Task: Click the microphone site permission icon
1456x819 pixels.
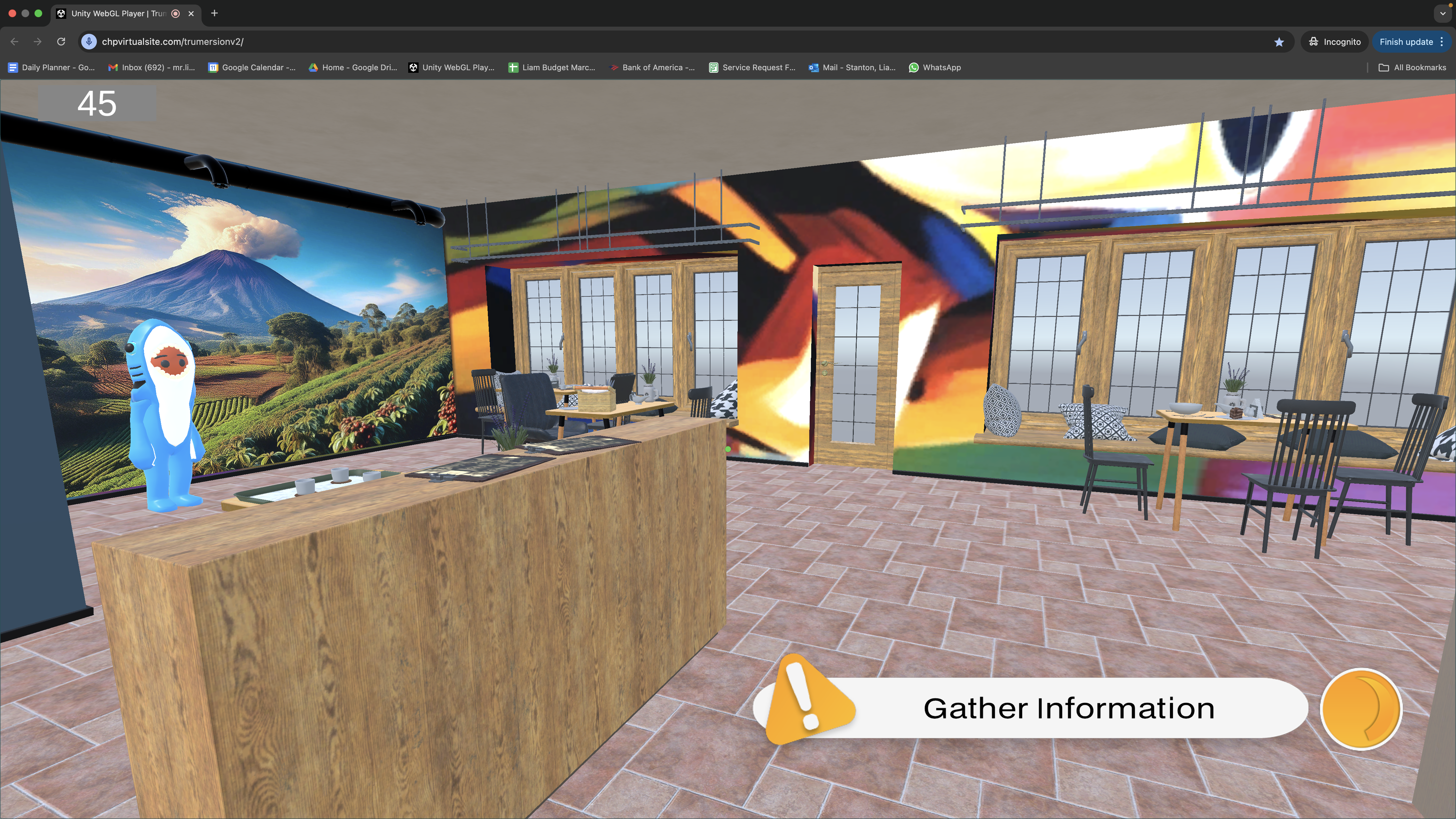Action: coord(89,42)
